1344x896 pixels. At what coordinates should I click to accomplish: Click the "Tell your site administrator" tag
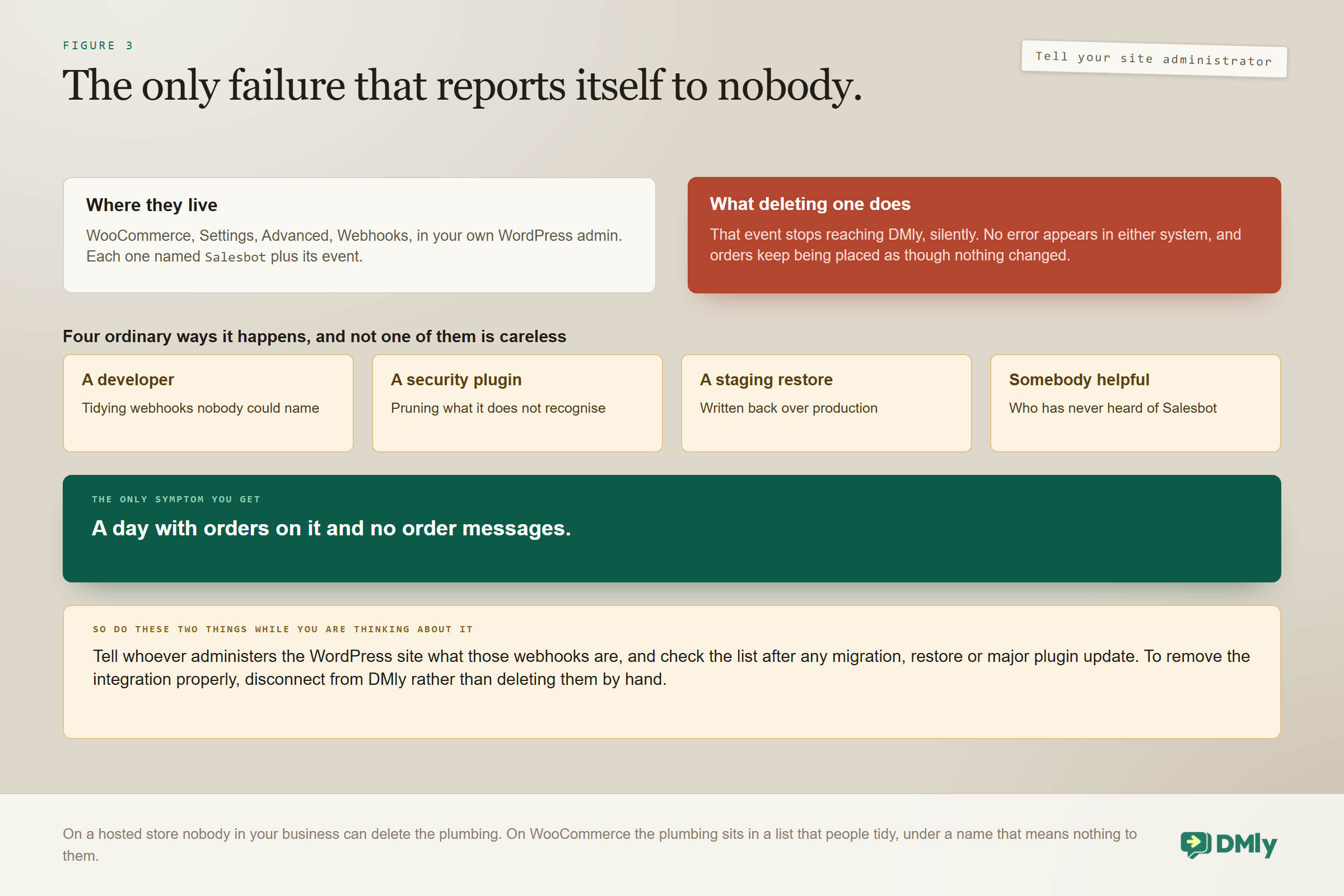[x=1154, y=59]
